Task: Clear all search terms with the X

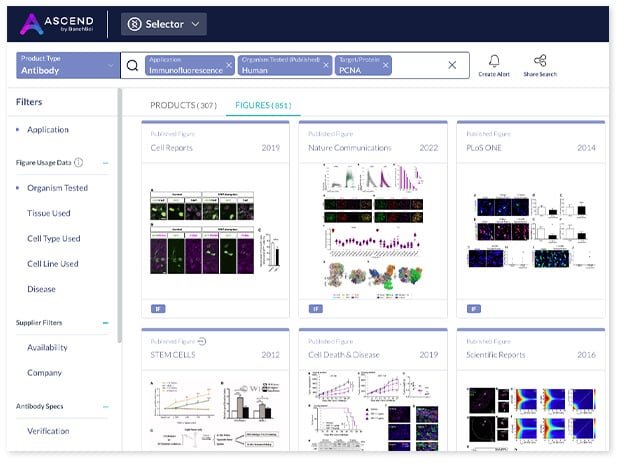Action: click(451, 65)
